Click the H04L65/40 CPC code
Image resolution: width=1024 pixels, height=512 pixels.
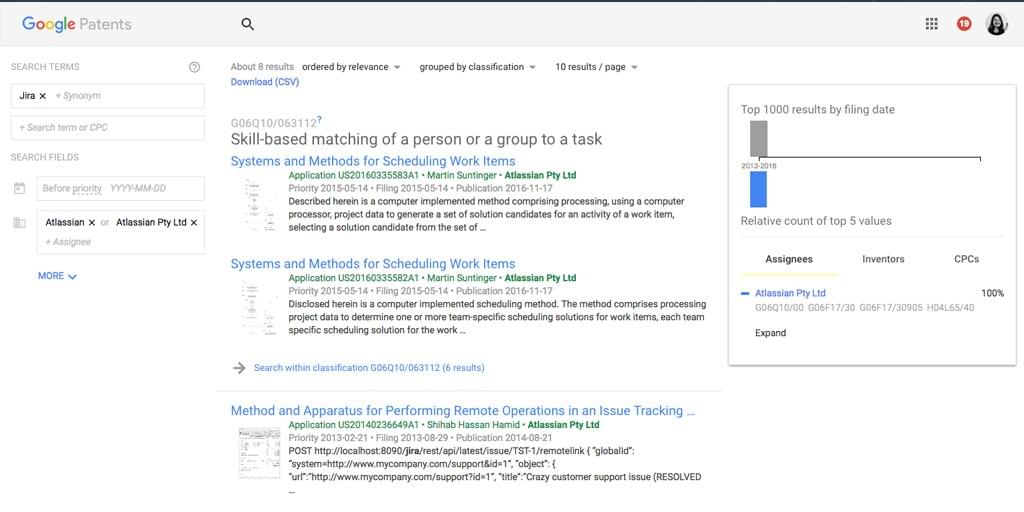pyautogui.click(x=950, y=308)
